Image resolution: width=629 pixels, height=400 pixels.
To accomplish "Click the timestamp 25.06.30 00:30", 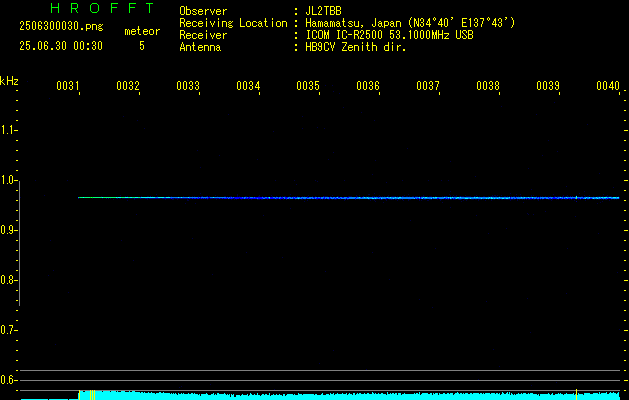I will pos(61,46).
